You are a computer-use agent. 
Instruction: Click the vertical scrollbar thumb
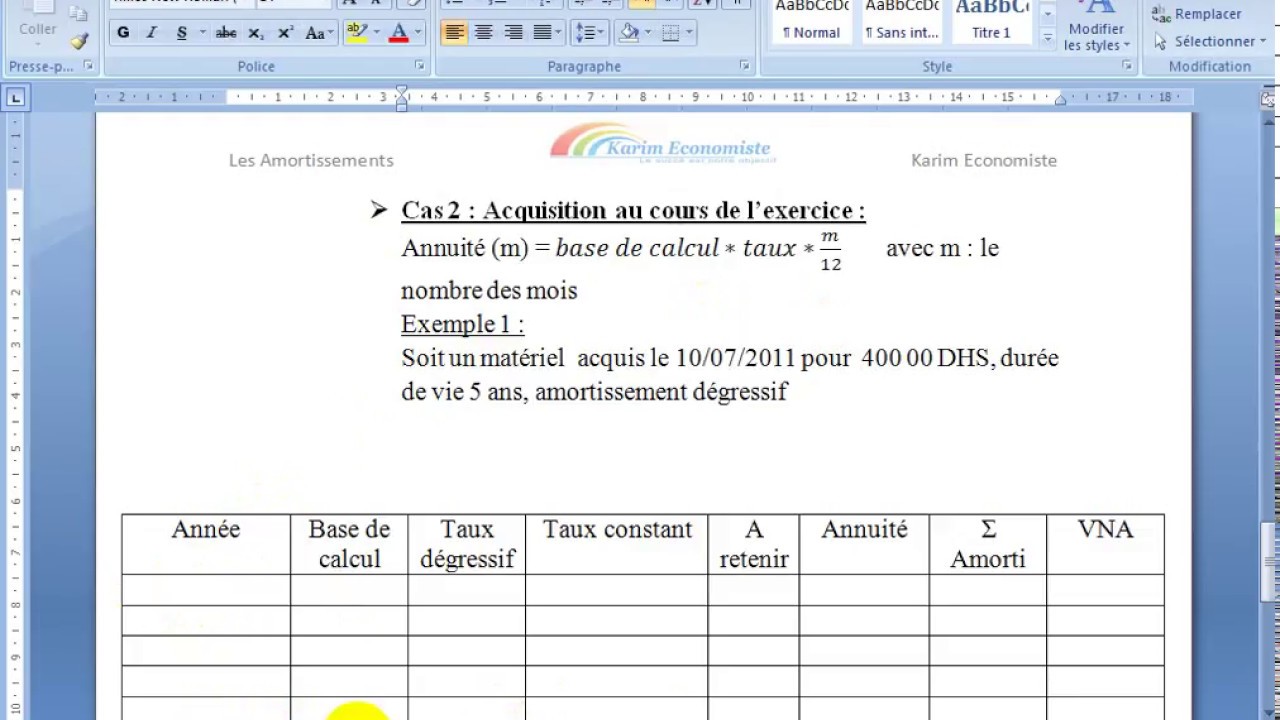1270,561
